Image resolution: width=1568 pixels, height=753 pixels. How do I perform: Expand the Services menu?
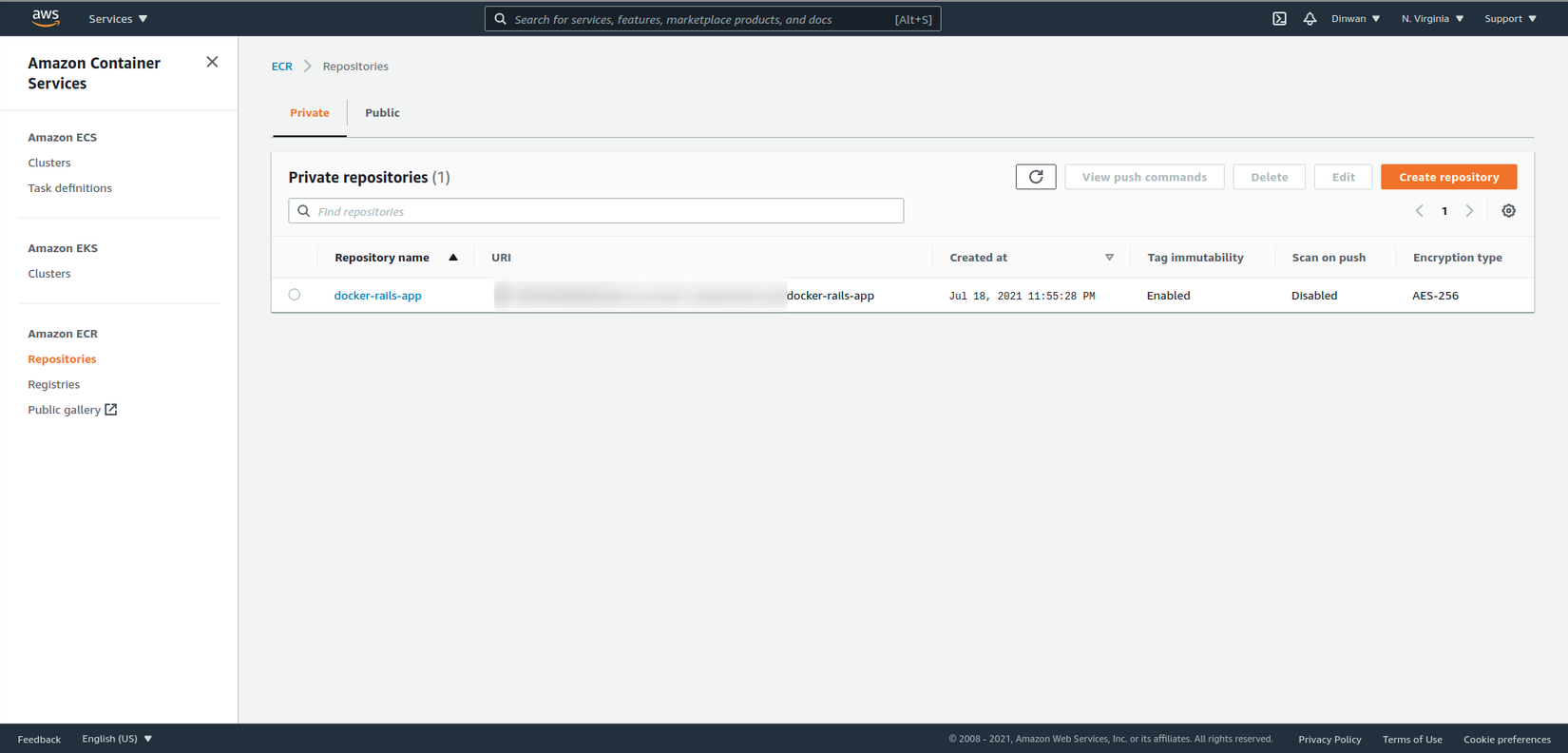tap(118, 19)
